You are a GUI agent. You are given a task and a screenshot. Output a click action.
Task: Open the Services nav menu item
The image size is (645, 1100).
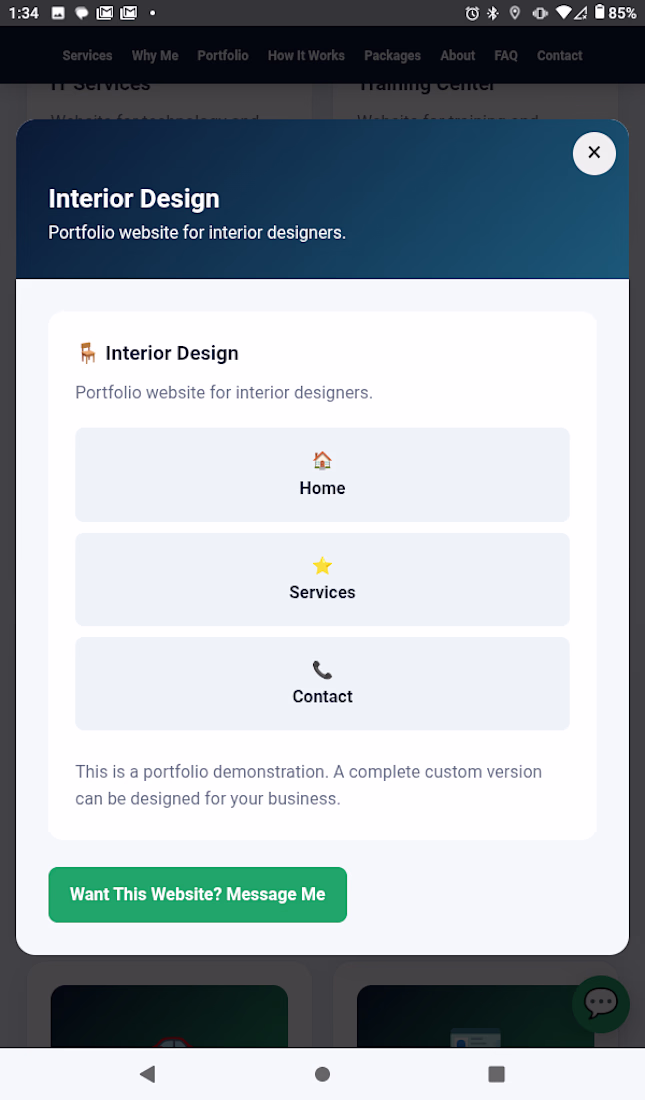click(x=87, y=55)
